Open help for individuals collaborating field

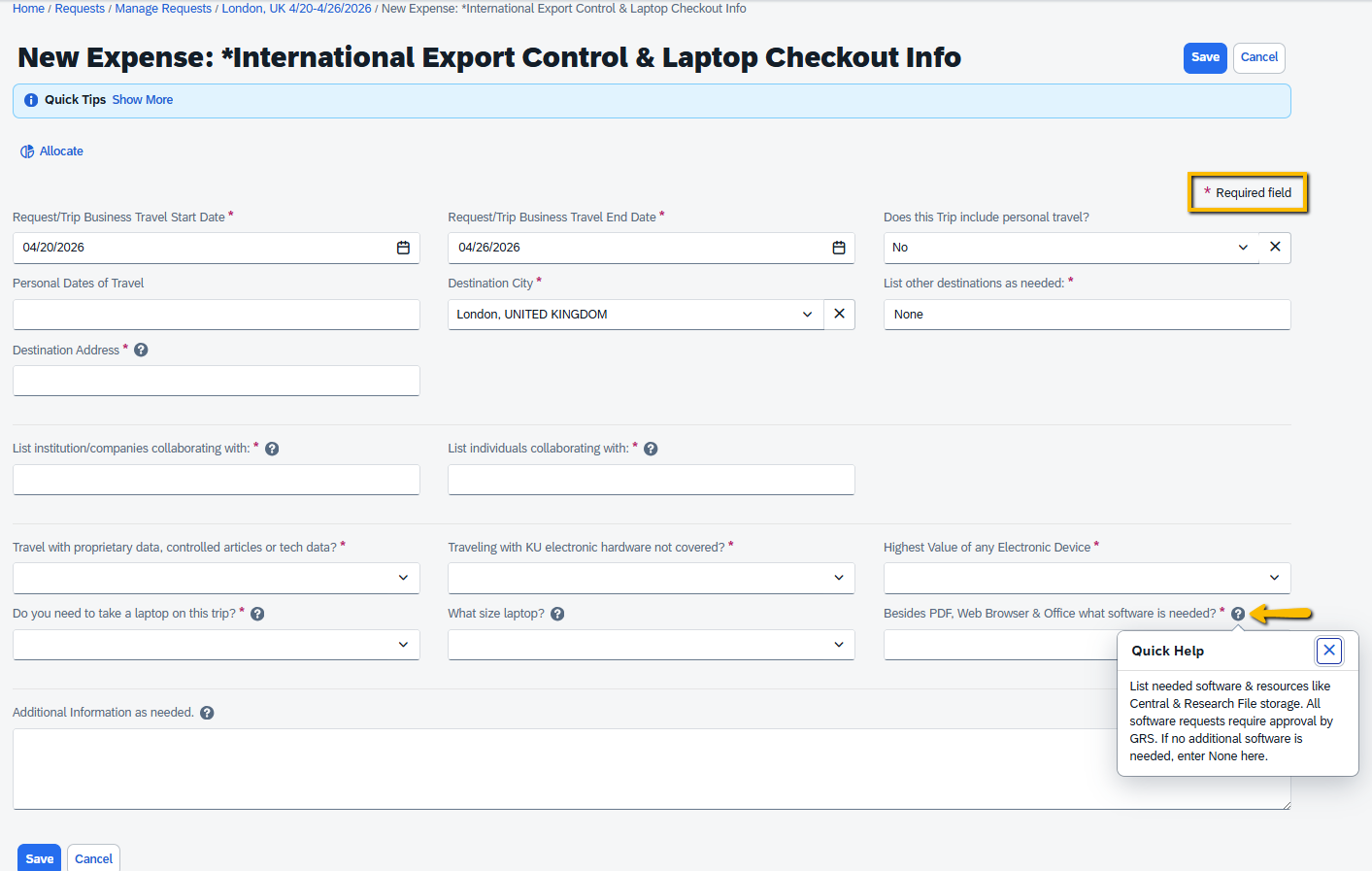click(x=651, y=448)
